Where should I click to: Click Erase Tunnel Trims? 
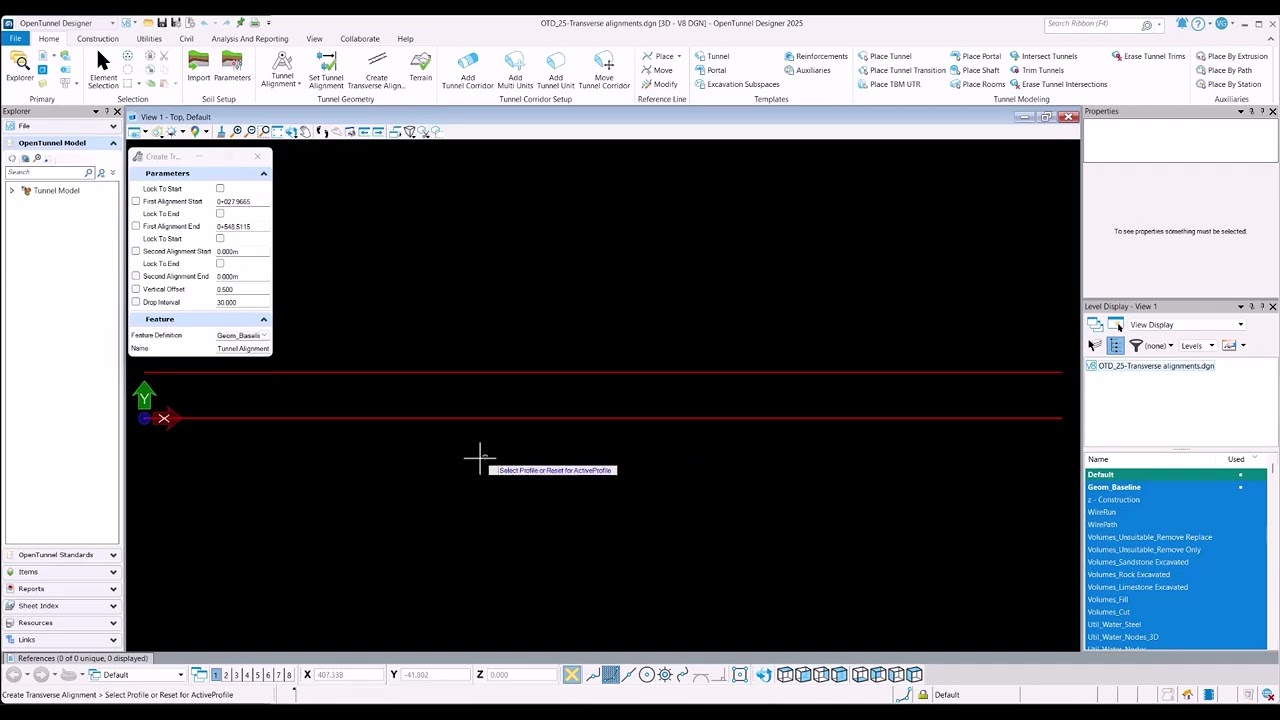(1149, 56)
